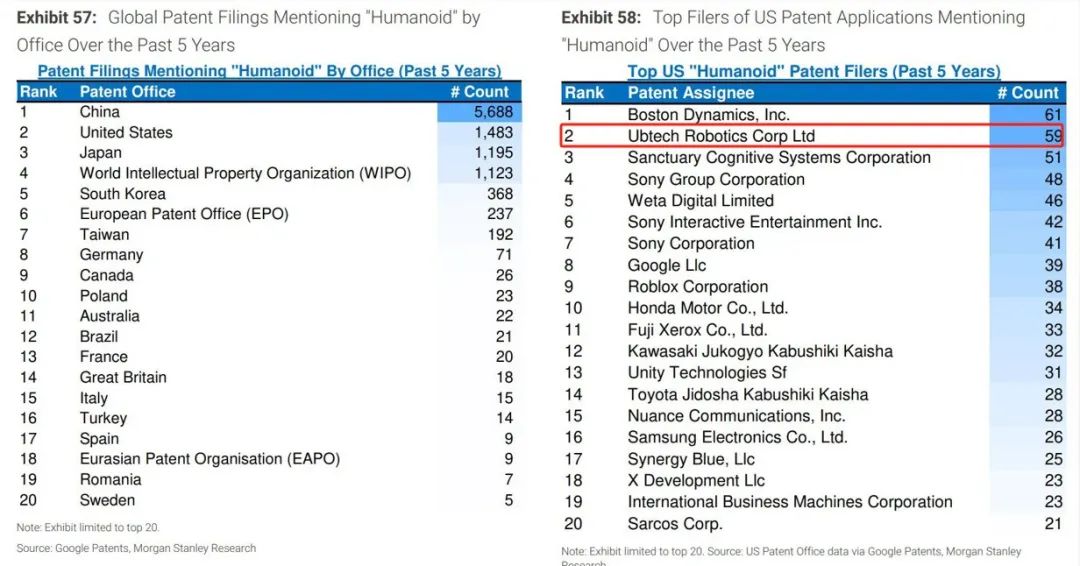The image size is (1080, 566).
Task: Click the Google Llc entry
Action: pos(666,265)
